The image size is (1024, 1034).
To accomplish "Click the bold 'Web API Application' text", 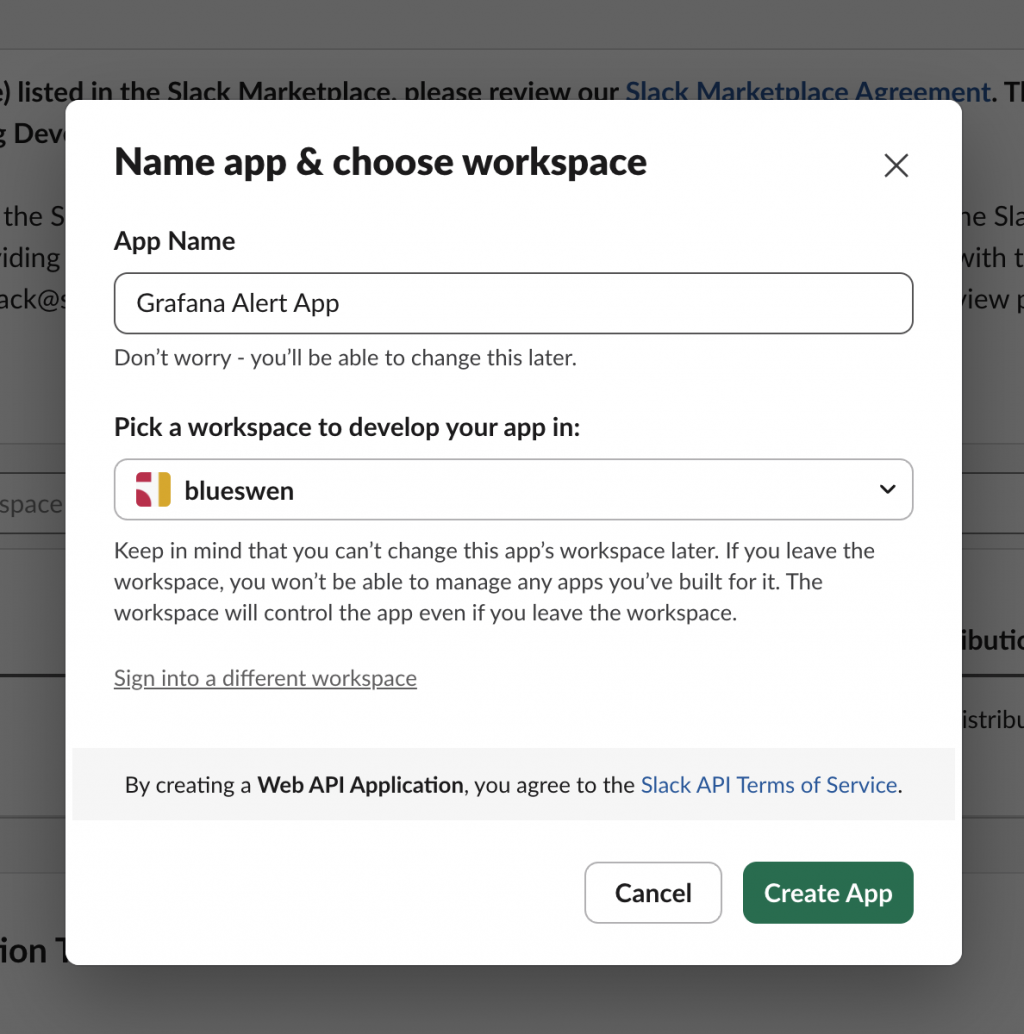I will 360,785.
